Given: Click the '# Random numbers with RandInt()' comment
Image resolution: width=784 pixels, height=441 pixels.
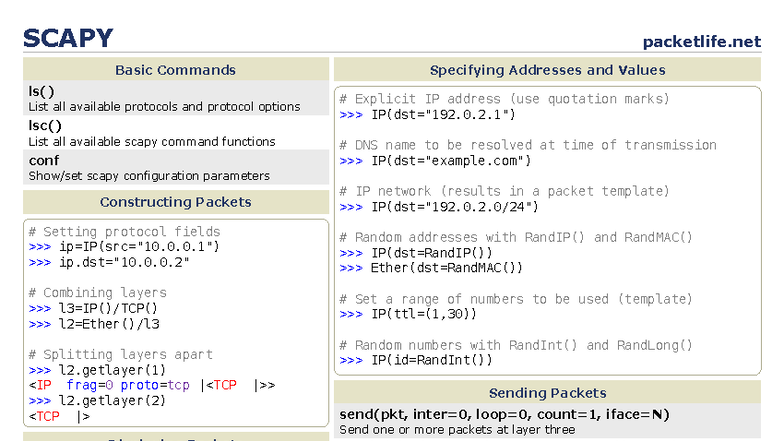Looking at the screenshot, I should point(516,345).
